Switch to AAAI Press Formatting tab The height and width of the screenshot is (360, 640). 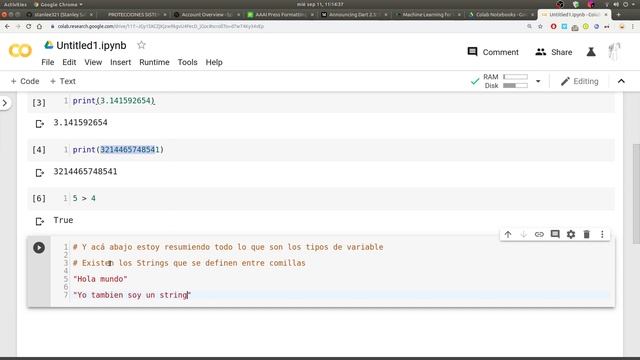[280, 14]
